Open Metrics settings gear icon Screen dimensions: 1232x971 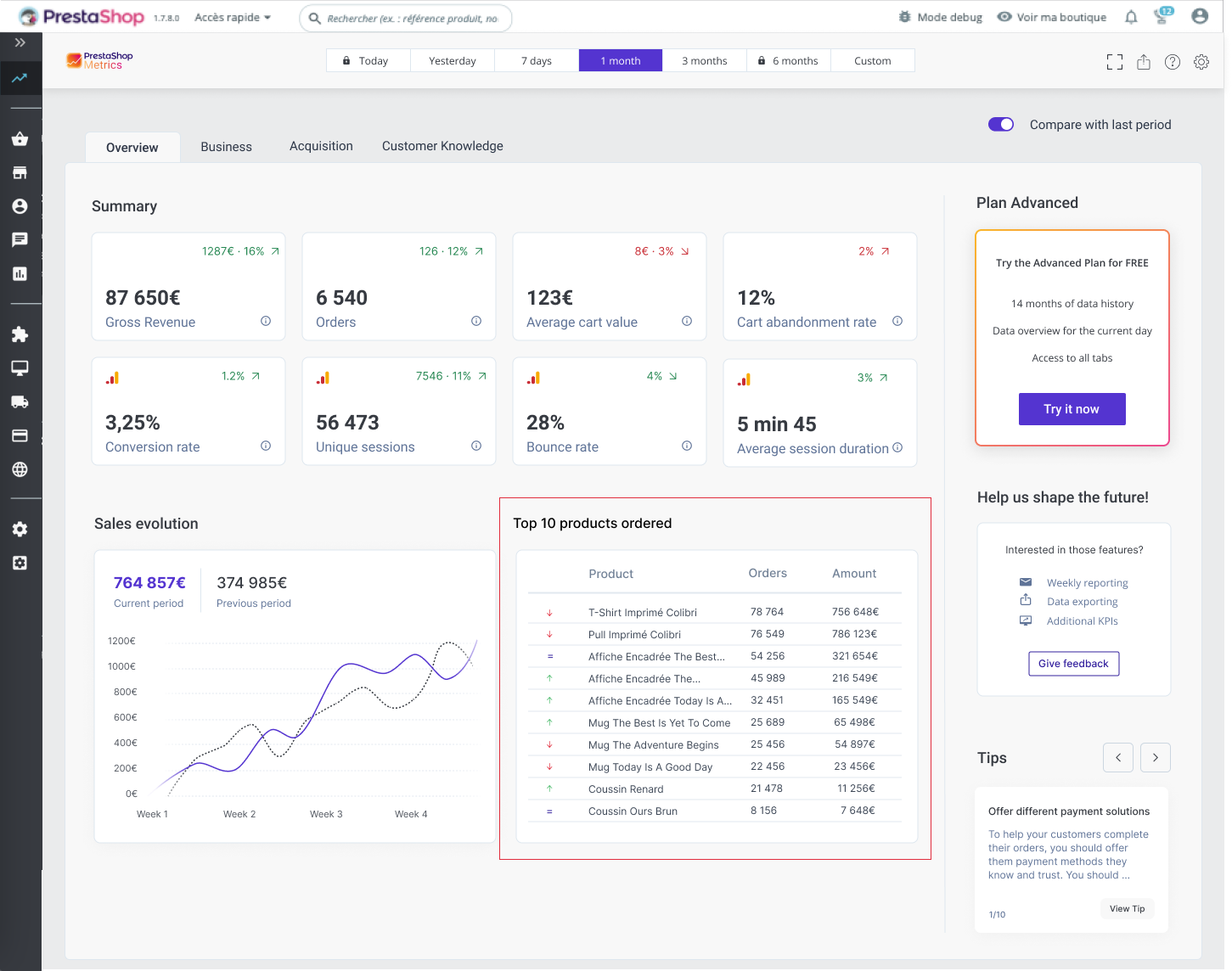[x=1201, y=62]
